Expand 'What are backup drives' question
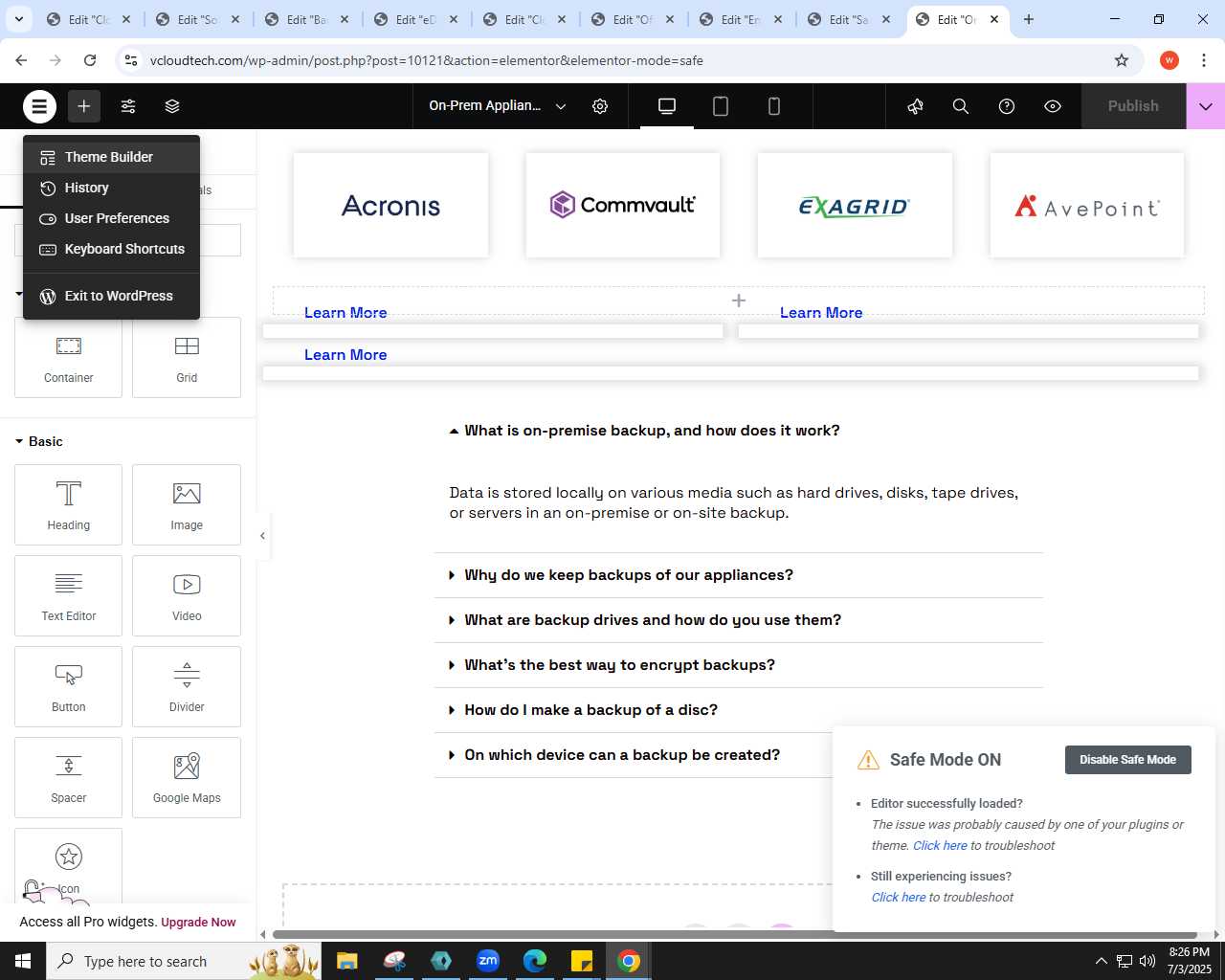This screenshot has width=1225, height=980. [x=739, y=620]
